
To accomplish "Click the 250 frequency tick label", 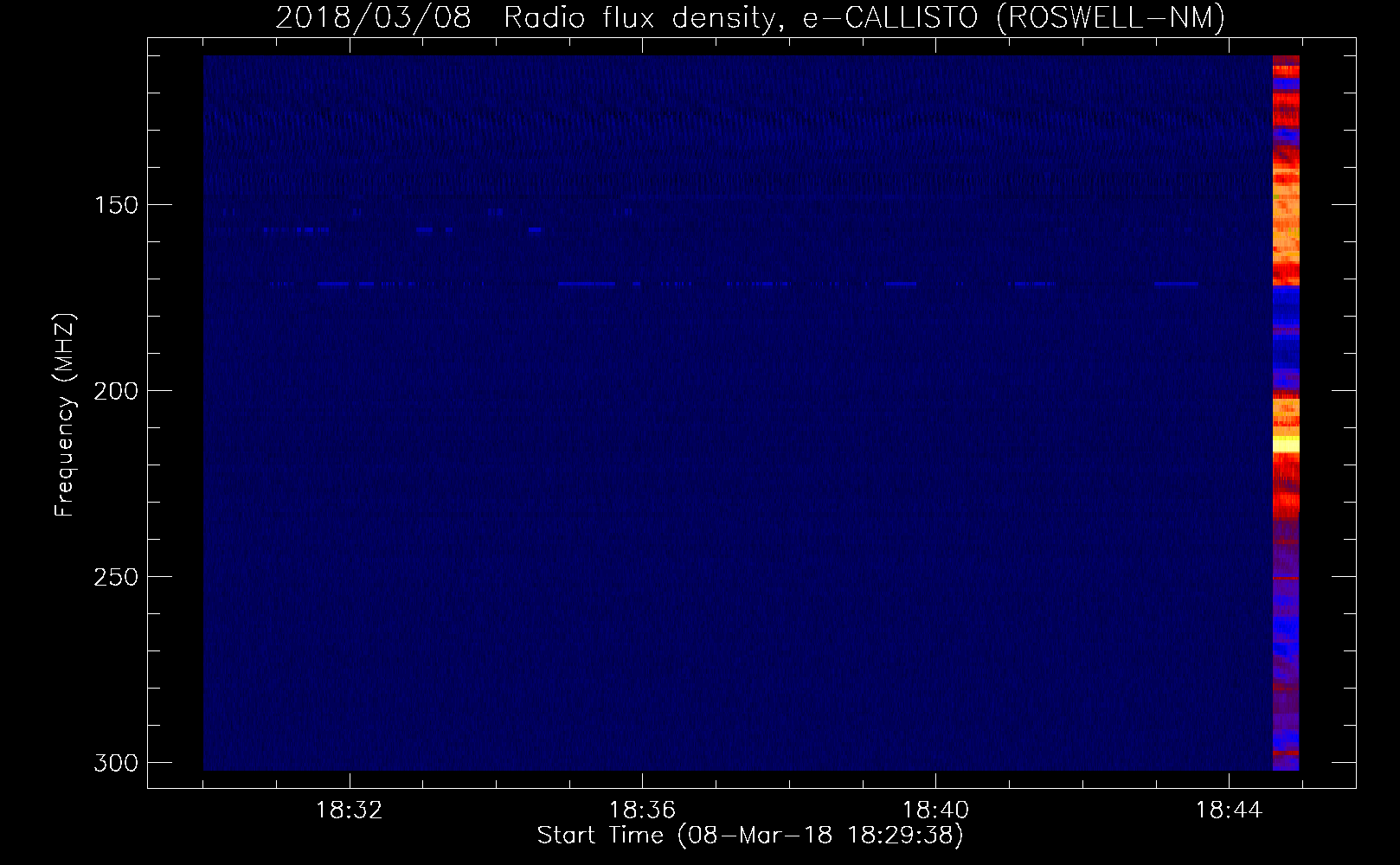I will pyautogui.click(x=116, y=577).
